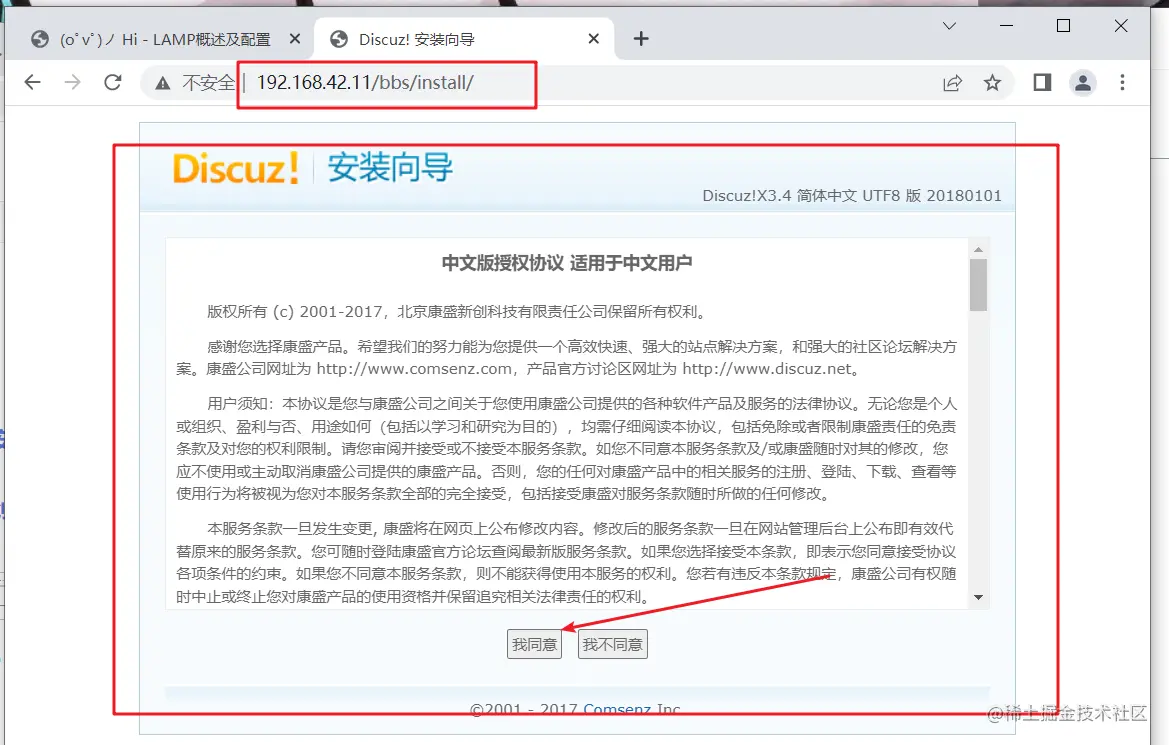The image size is (1169, 745).
Task: Click the 安装向导 title text
Action: click(390, 167)
